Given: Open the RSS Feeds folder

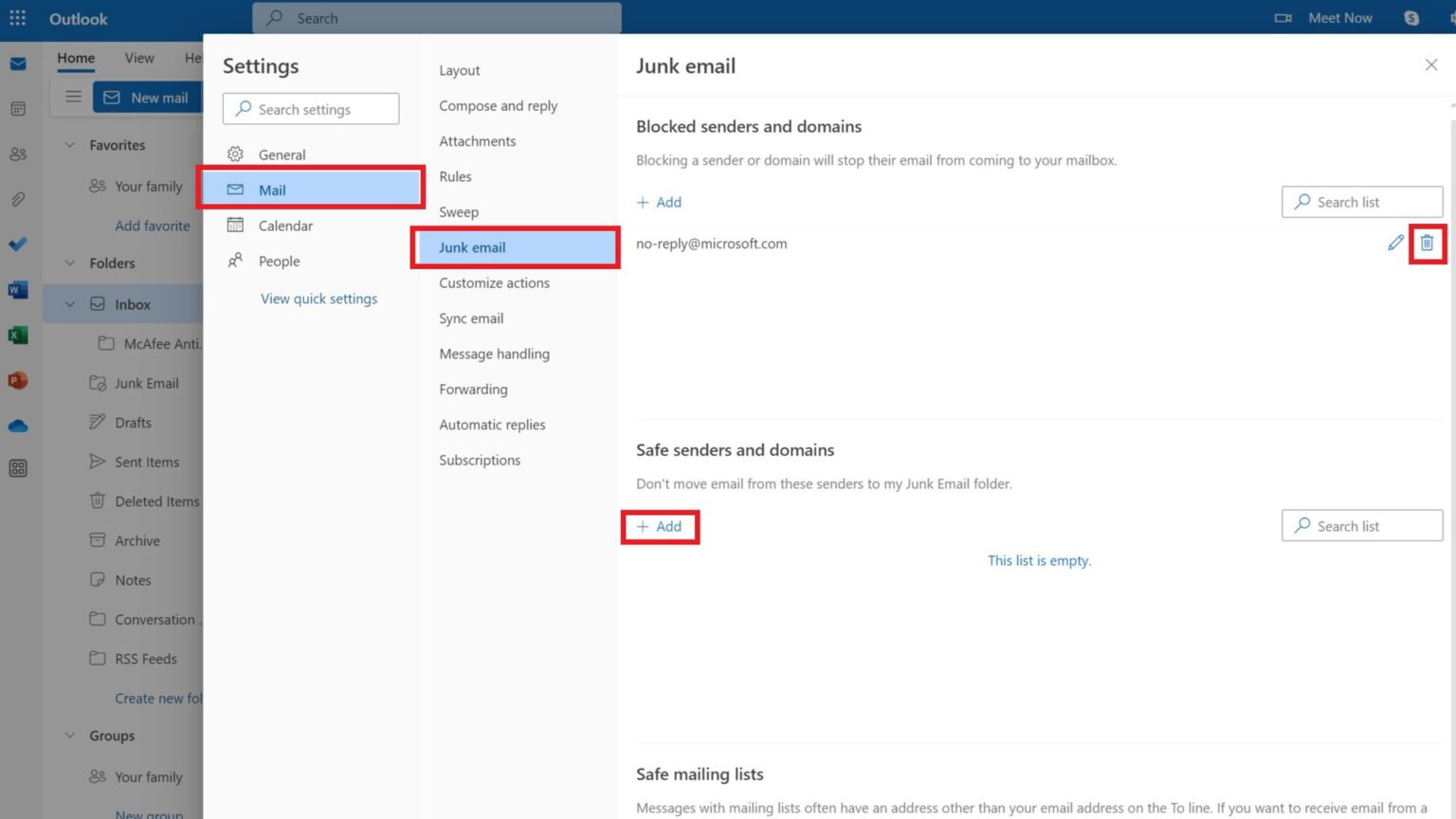Looking at the screenshot, I should click(x=134, y=659).
